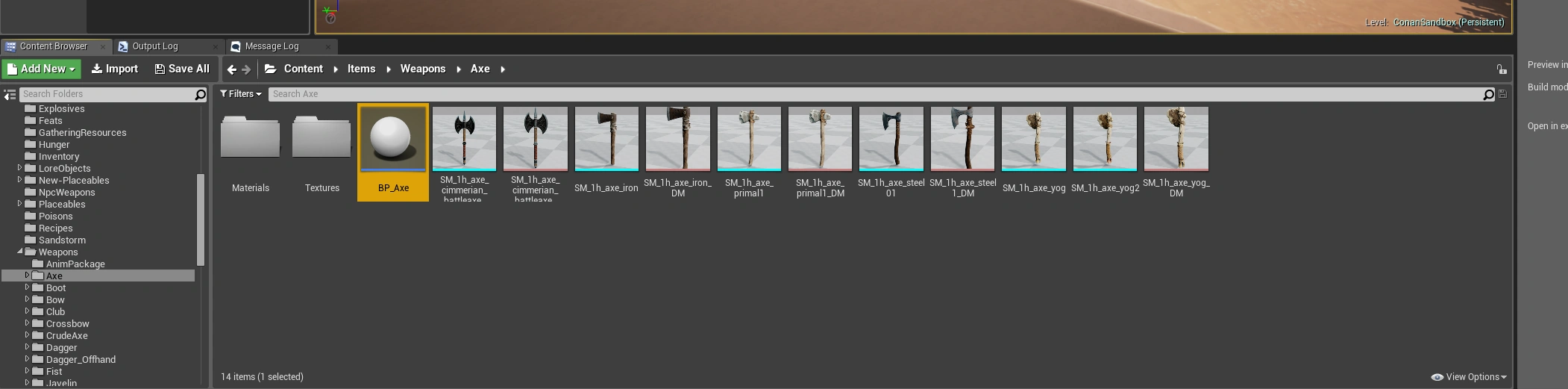
Task: Click save search as collection icon
Action: coord(1502,94)
